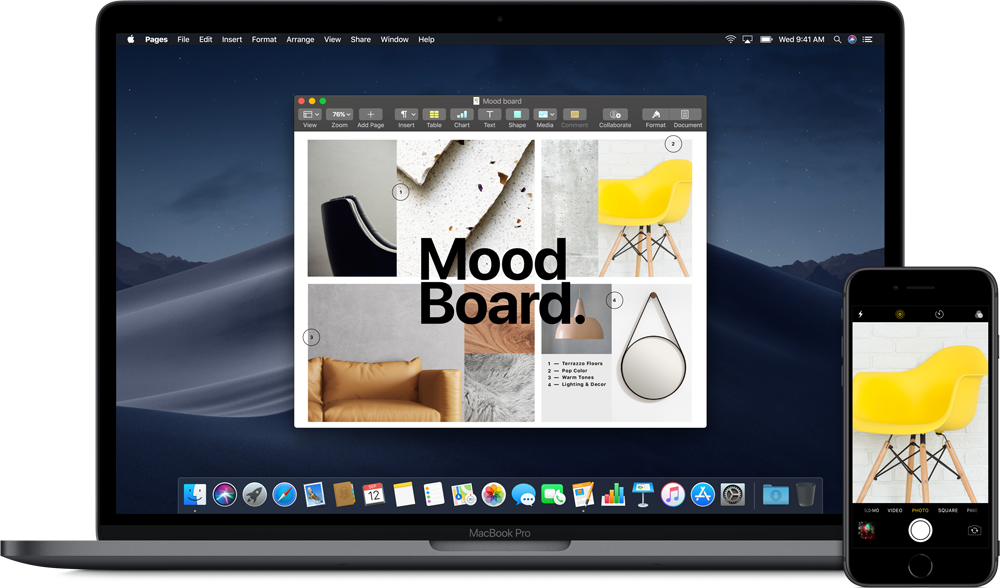Open Spotlight search in the menu bar
Image resolution: width=1000 pixels, height=588 pixels.
tap(836, 40)
